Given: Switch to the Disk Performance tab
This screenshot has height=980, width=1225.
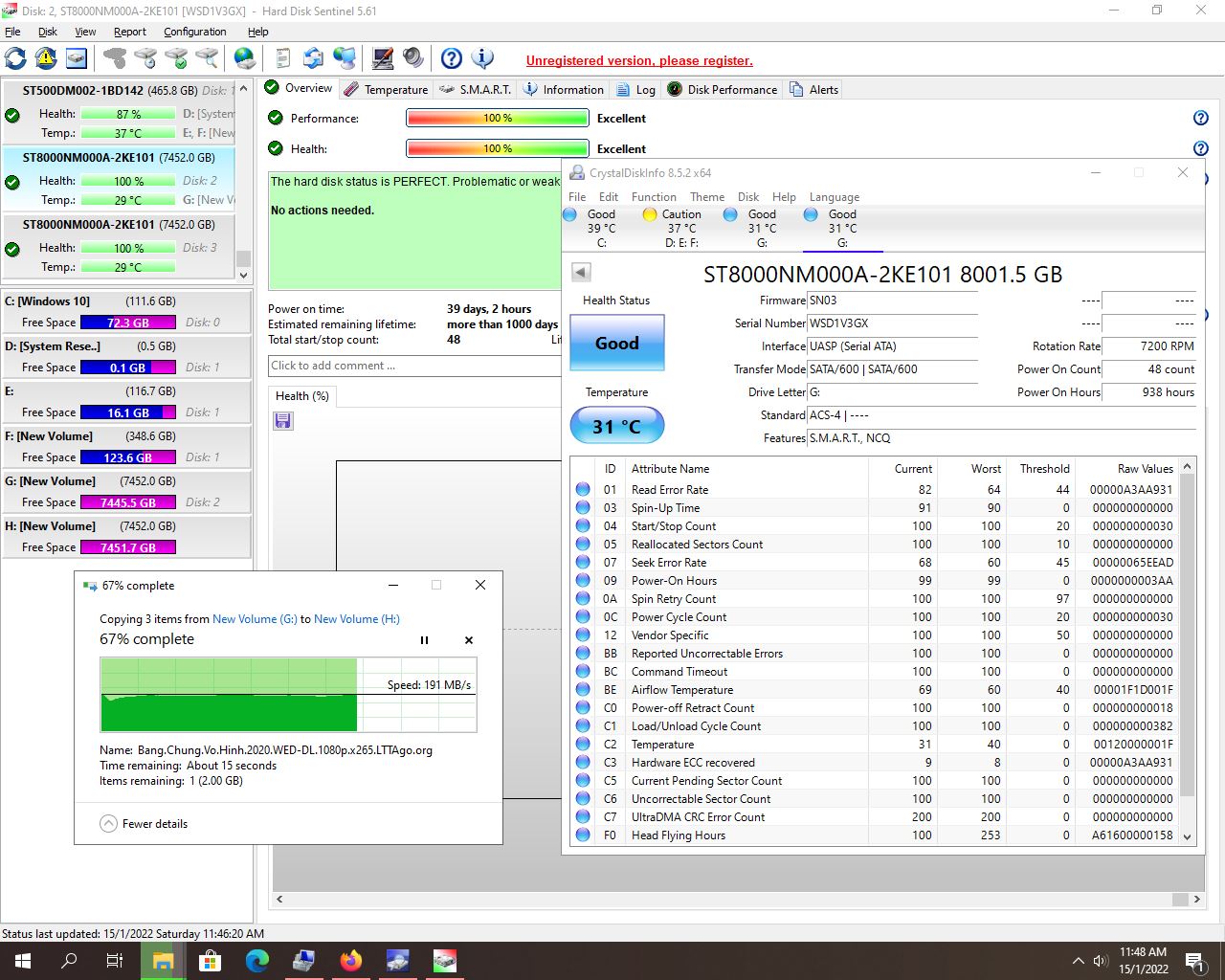Looking at the screenshot, I should pos(723,89).
